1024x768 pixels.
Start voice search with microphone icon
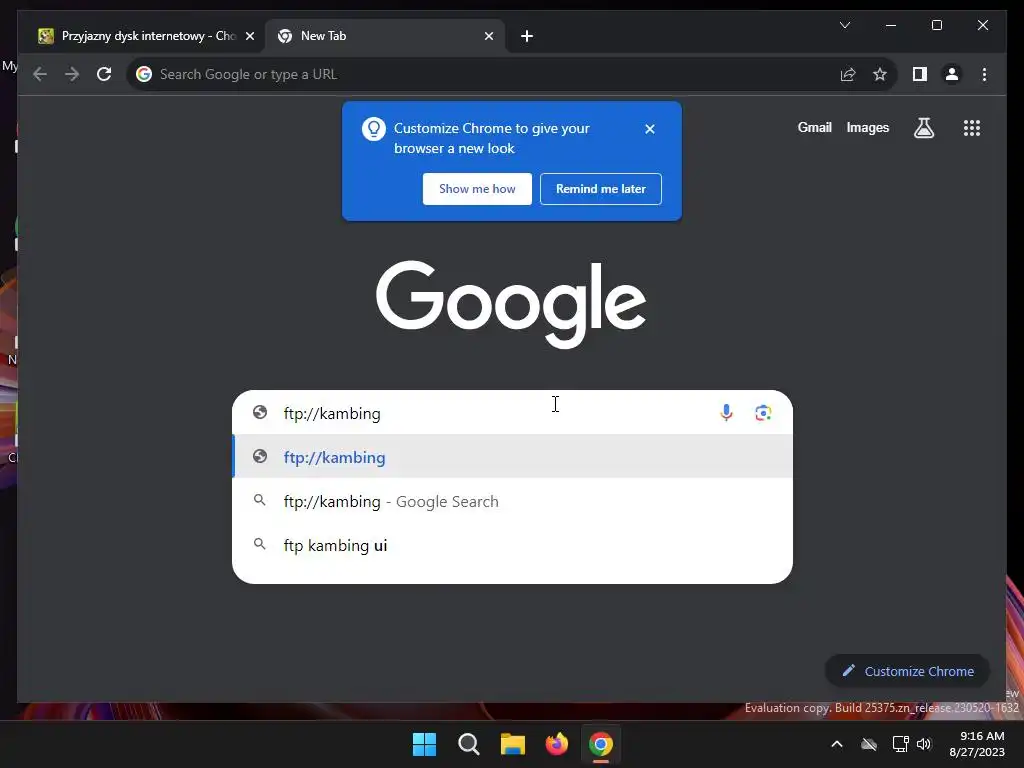pos(726,413)
